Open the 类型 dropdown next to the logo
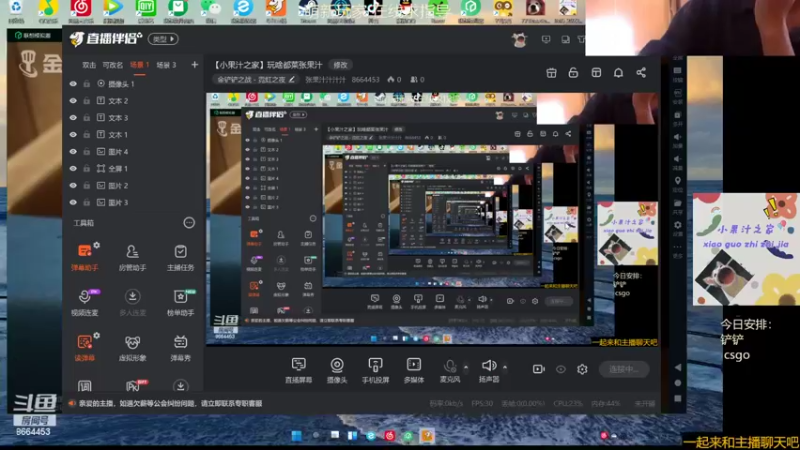Image resolution: width=800 pixels, height=450 pixels. [163, 39]
